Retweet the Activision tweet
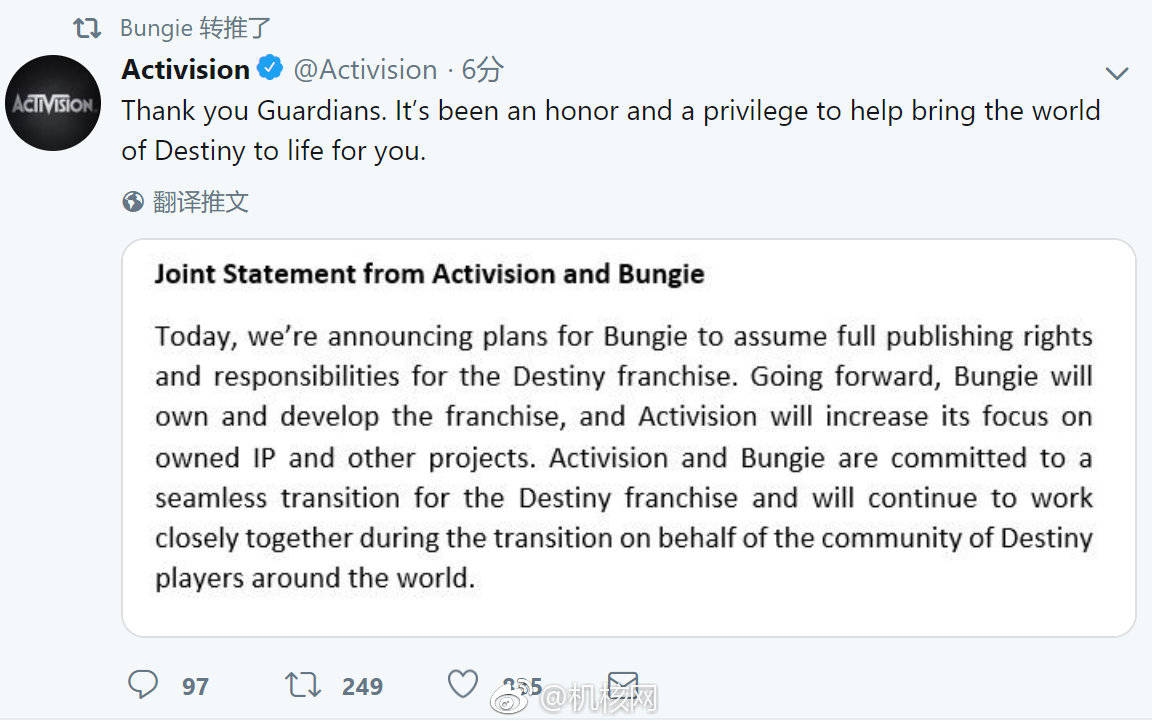This screenshot has width=1152, height=727. [x=303, y=684]
